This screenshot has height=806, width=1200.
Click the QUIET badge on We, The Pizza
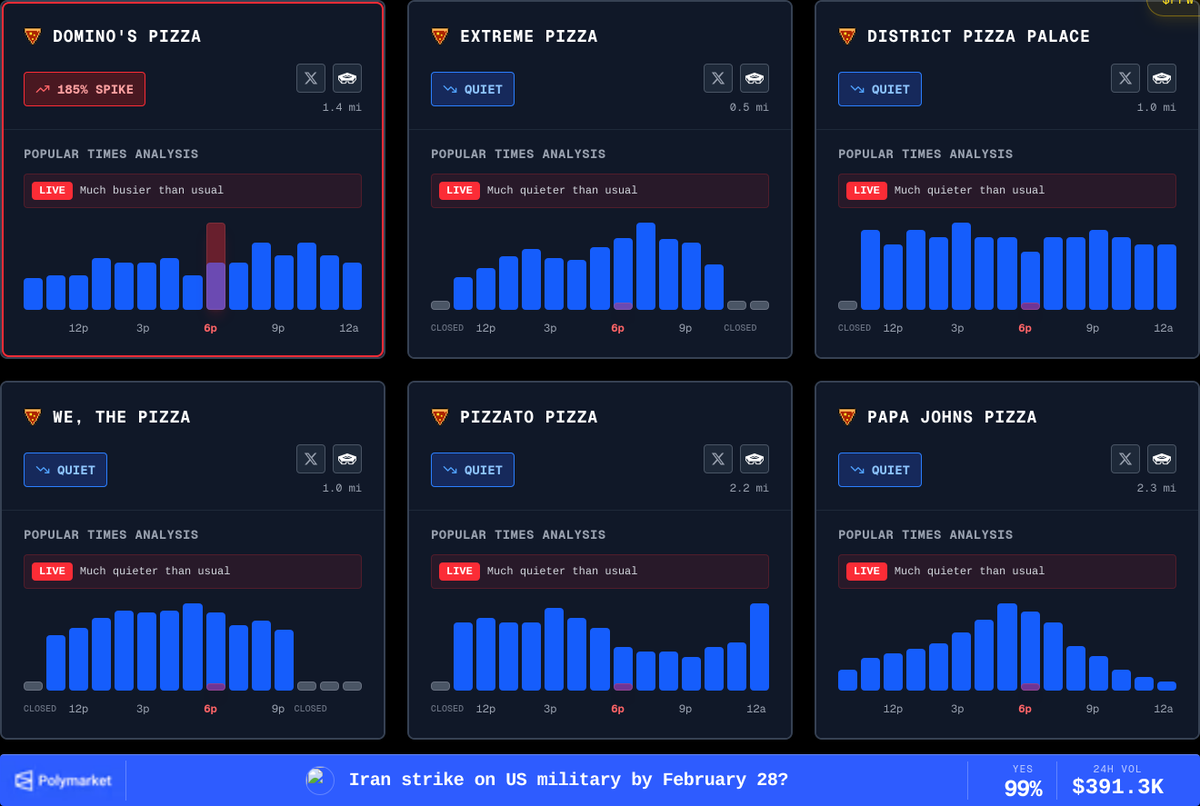(x=65, y=470)
